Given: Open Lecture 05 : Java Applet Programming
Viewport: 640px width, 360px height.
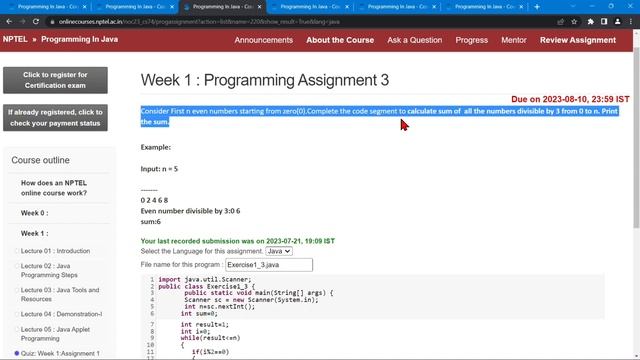Looking at the screenshot, I should coord(55,334).
